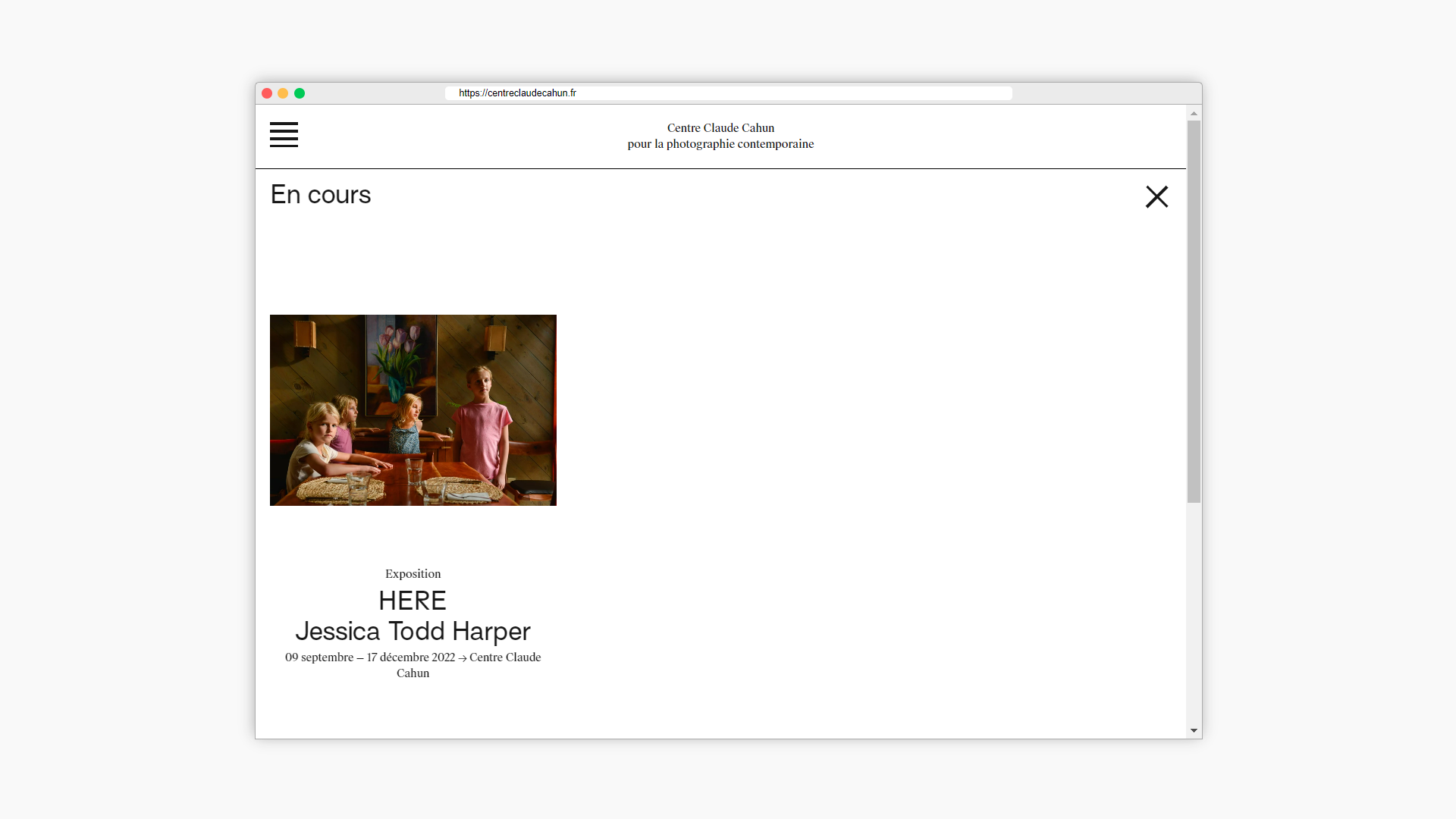Click the En cours heading
1456x819 pixels.
[321, 195]
